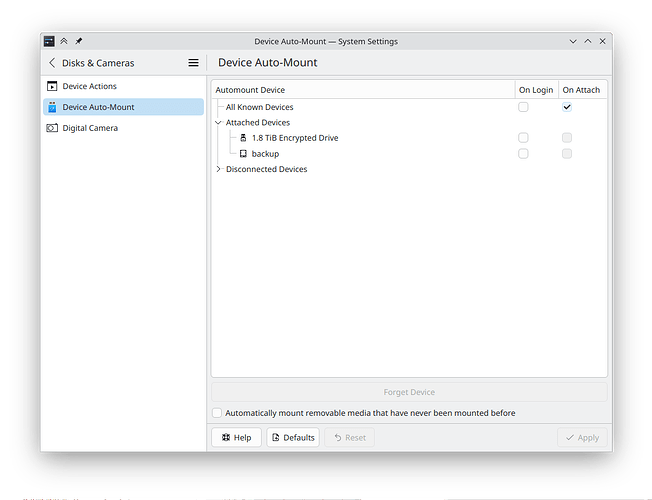
Task: Toggle On Login for All Known Devices
Action: tap(523, 107)
